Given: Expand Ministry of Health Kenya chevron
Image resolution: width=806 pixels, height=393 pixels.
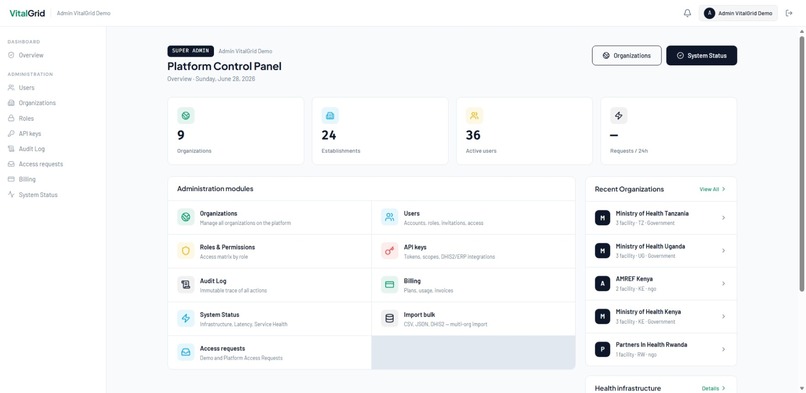Looking at the screenshot, I should (723, 316).
